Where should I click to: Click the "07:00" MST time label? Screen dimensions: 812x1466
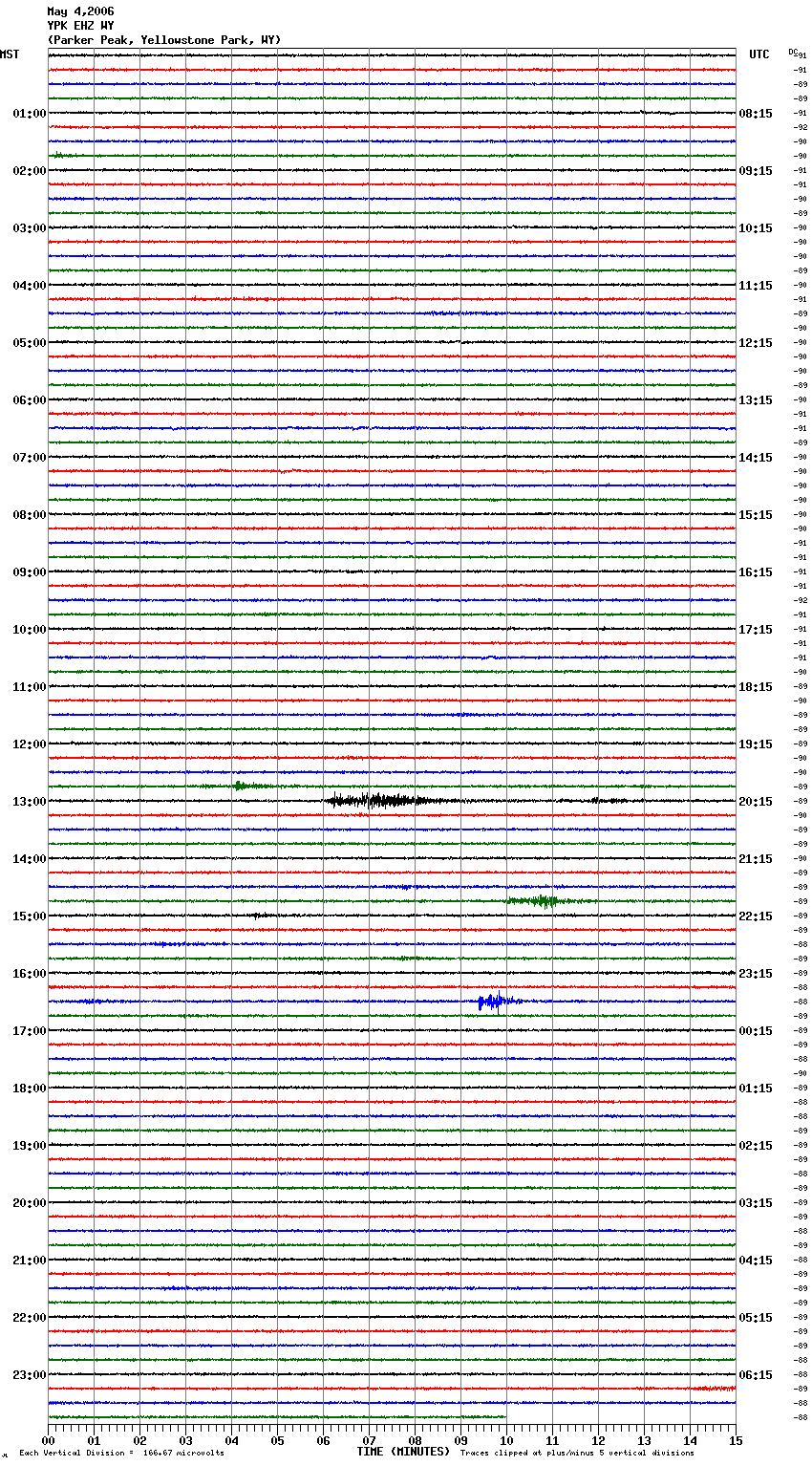coord(30,458)
